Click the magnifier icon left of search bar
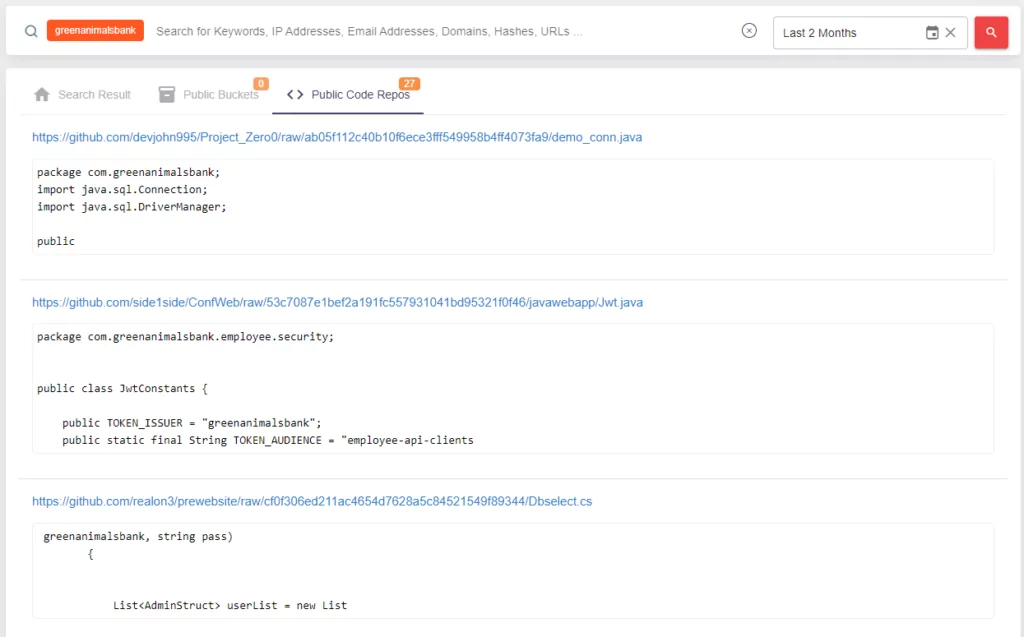The width and height of the screenshot is (1024, 637). coord(31,31)
